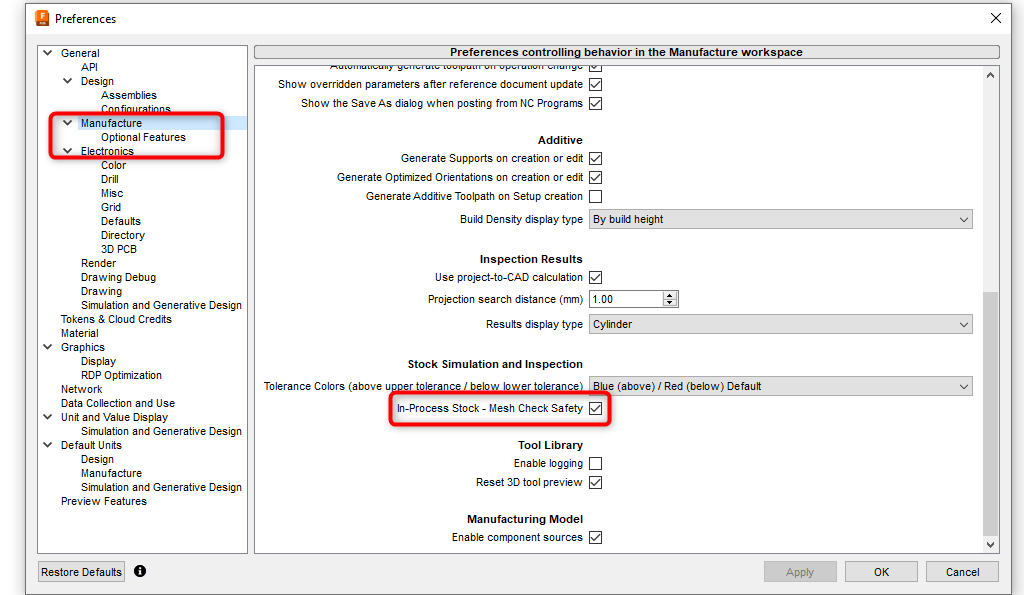1024x595 pixels.
Task: Open the Build Density display type dropdown
Action: pyautogui.click(x=780, y=219)
